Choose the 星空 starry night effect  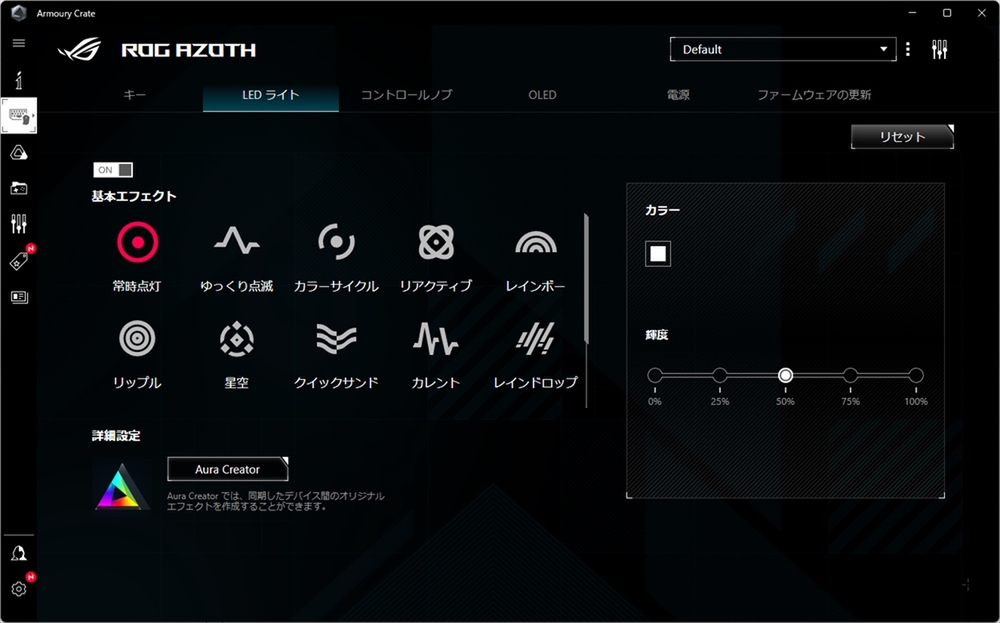[237, 355]
